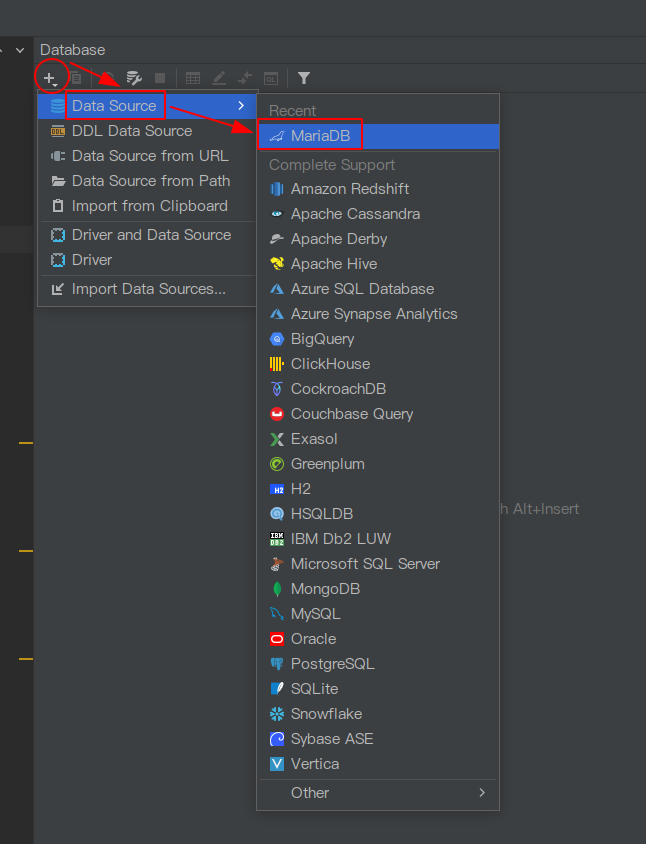
Task: Click the compare arrows toolbar icon
Action: click(245, 79)
